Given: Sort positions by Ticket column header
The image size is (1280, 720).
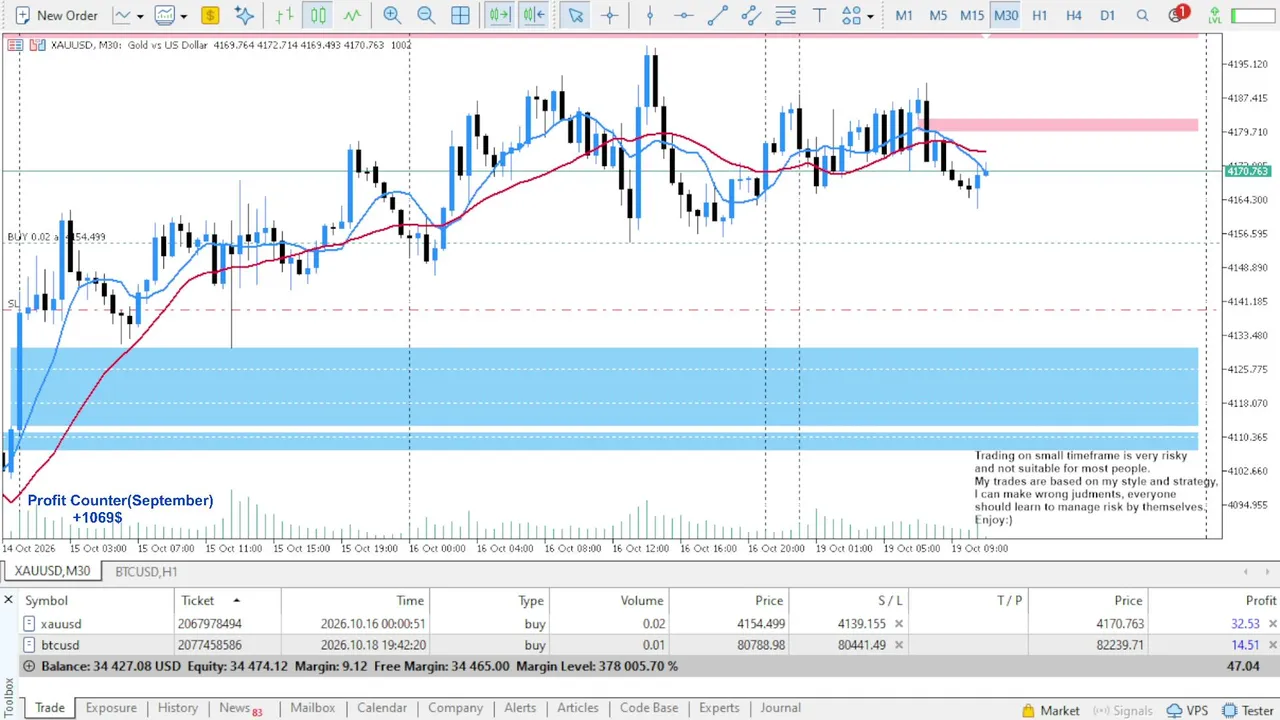Looking at the screenshot, I should pos(227,600).
